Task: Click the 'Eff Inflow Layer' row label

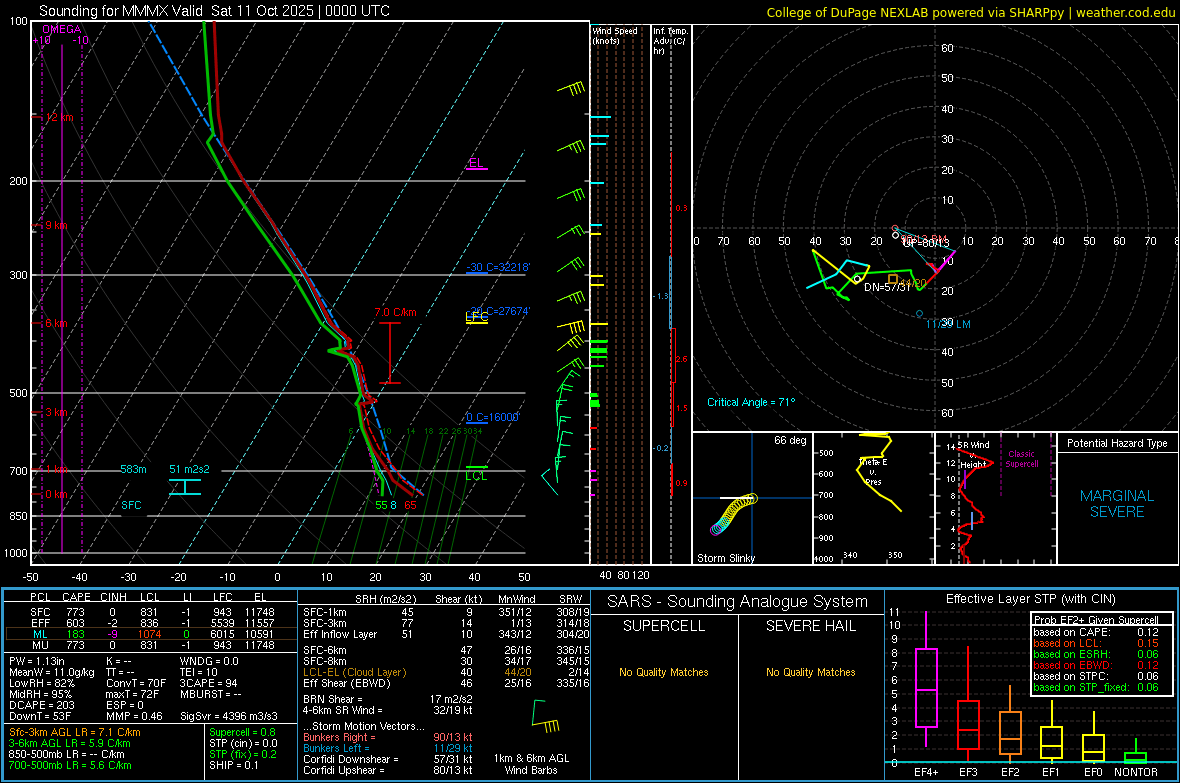Action: (339, 634)
